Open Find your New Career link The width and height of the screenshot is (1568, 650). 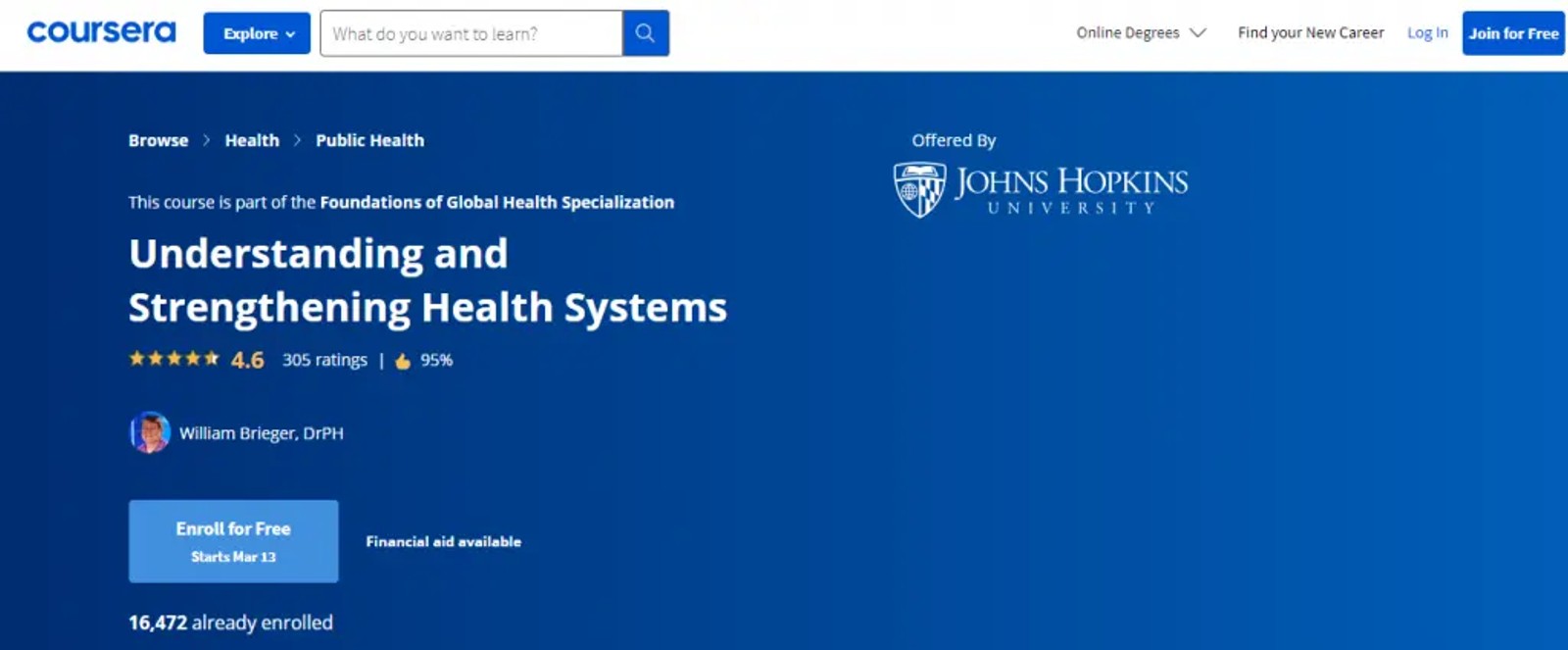point(1310,33)
